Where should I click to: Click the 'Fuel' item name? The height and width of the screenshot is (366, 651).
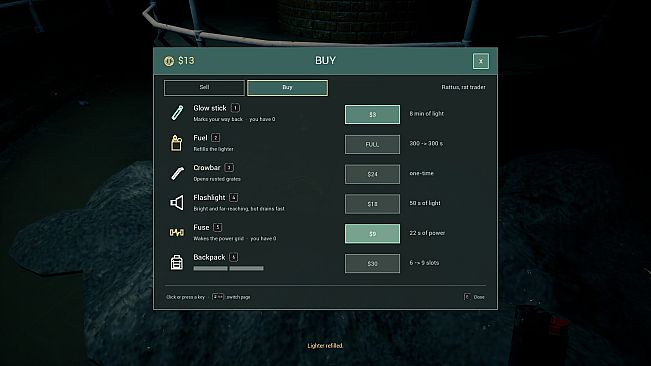point(200,138)
